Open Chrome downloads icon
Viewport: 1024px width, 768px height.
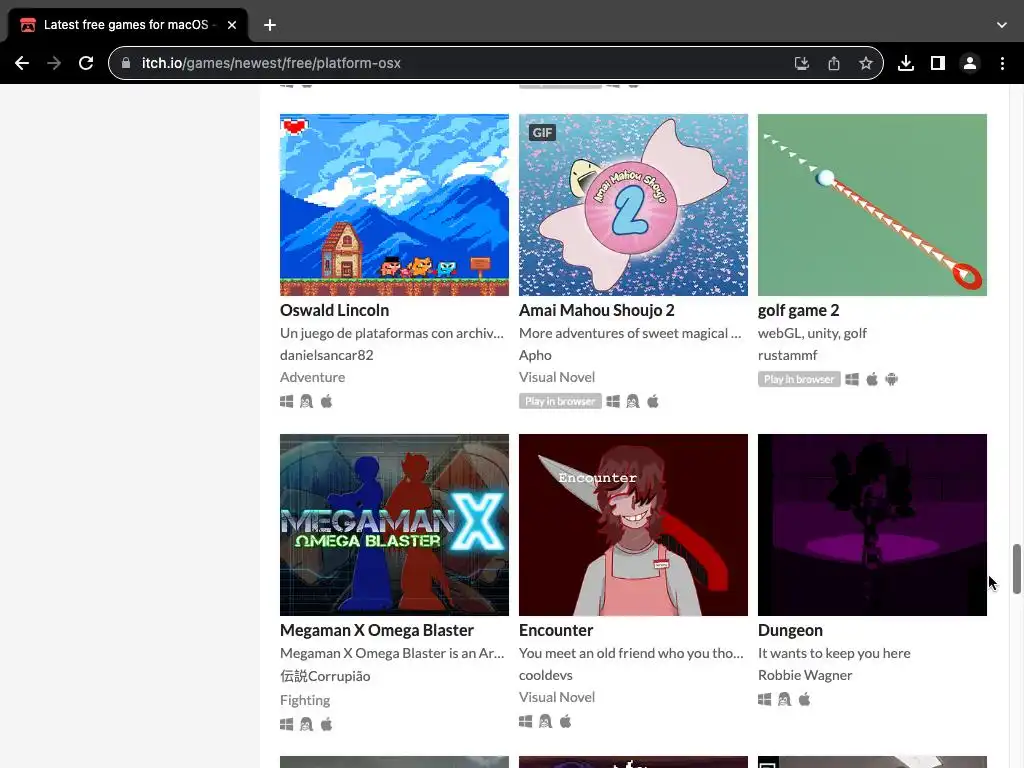[x=905, y=63]
